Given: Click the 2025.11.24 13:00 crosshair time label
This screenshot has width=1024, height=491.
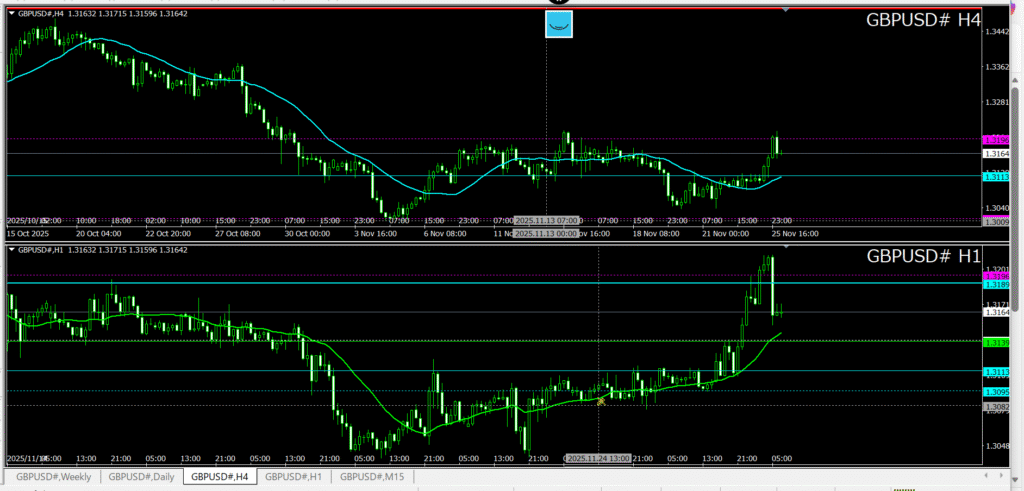Looking at the screenshot, I should coord(598,458).
